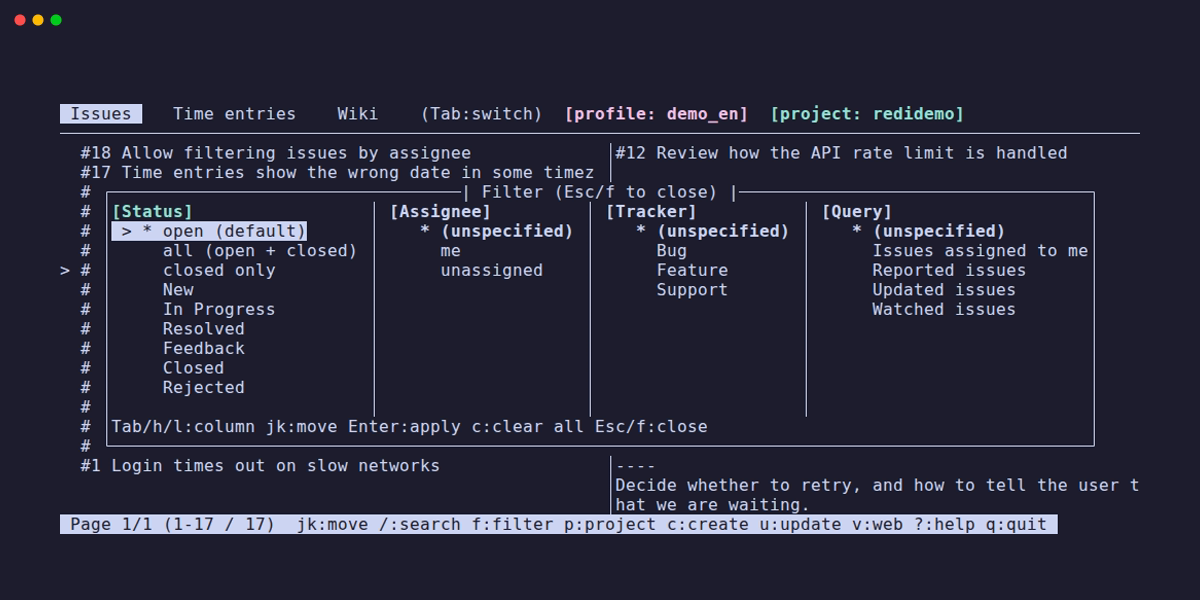Select Feature tracker option

(x=692, y=270)
